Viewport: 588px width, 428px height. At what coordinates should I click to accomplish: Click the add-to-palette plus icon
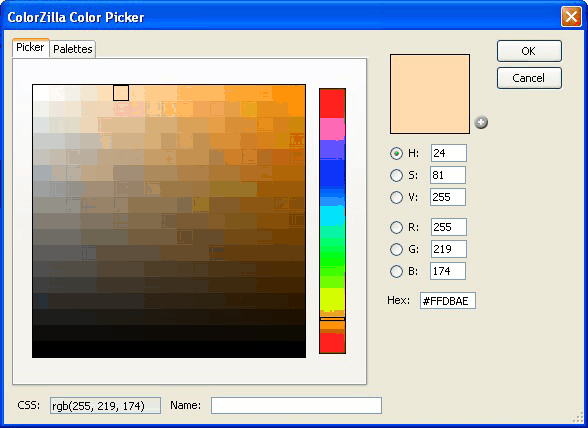[x=481, y=122]
